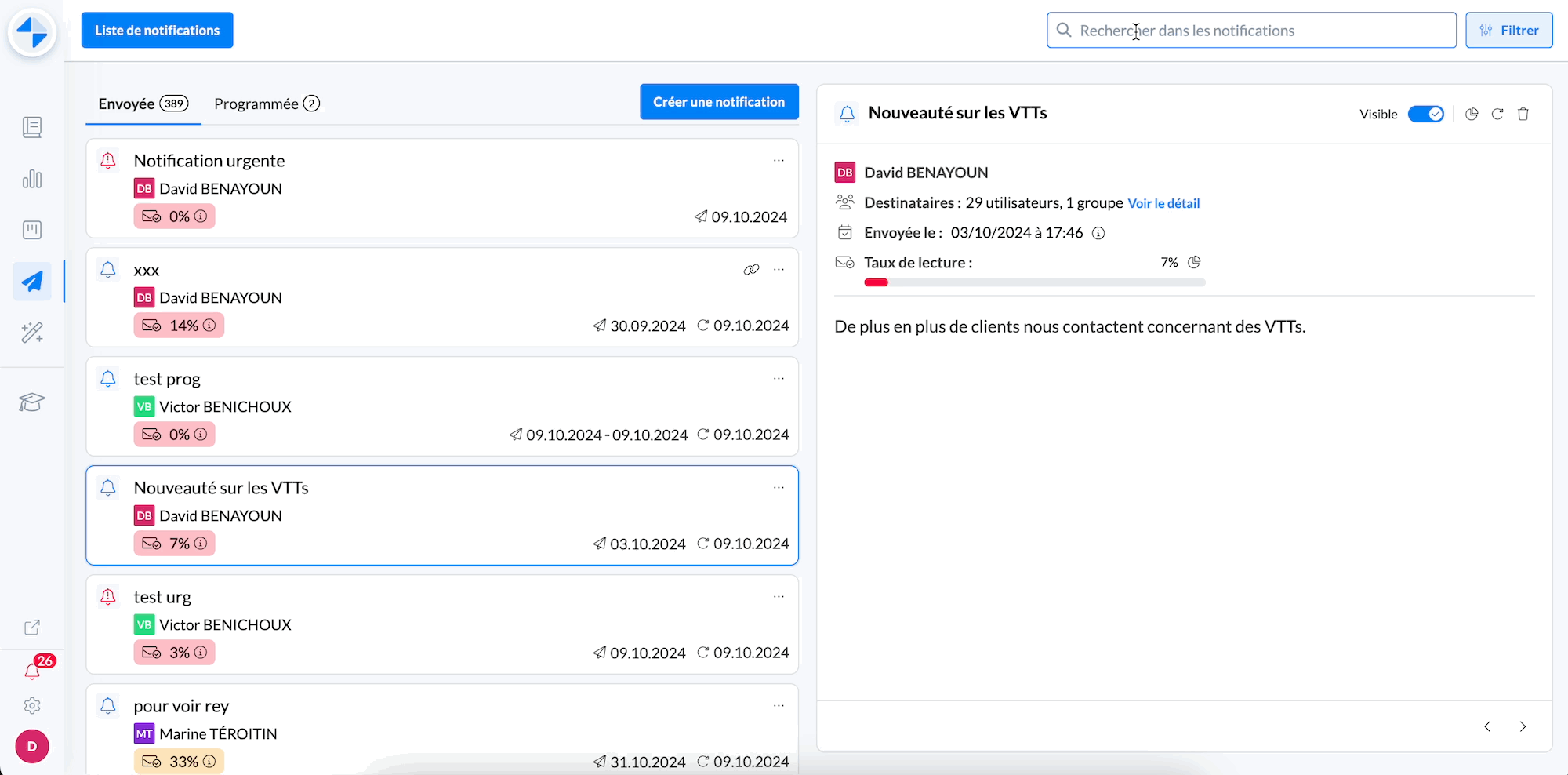This screenshot has height=775, width=1568.
Task: Click the paper plane notifications sidebar icon
Action: (32, 282)
